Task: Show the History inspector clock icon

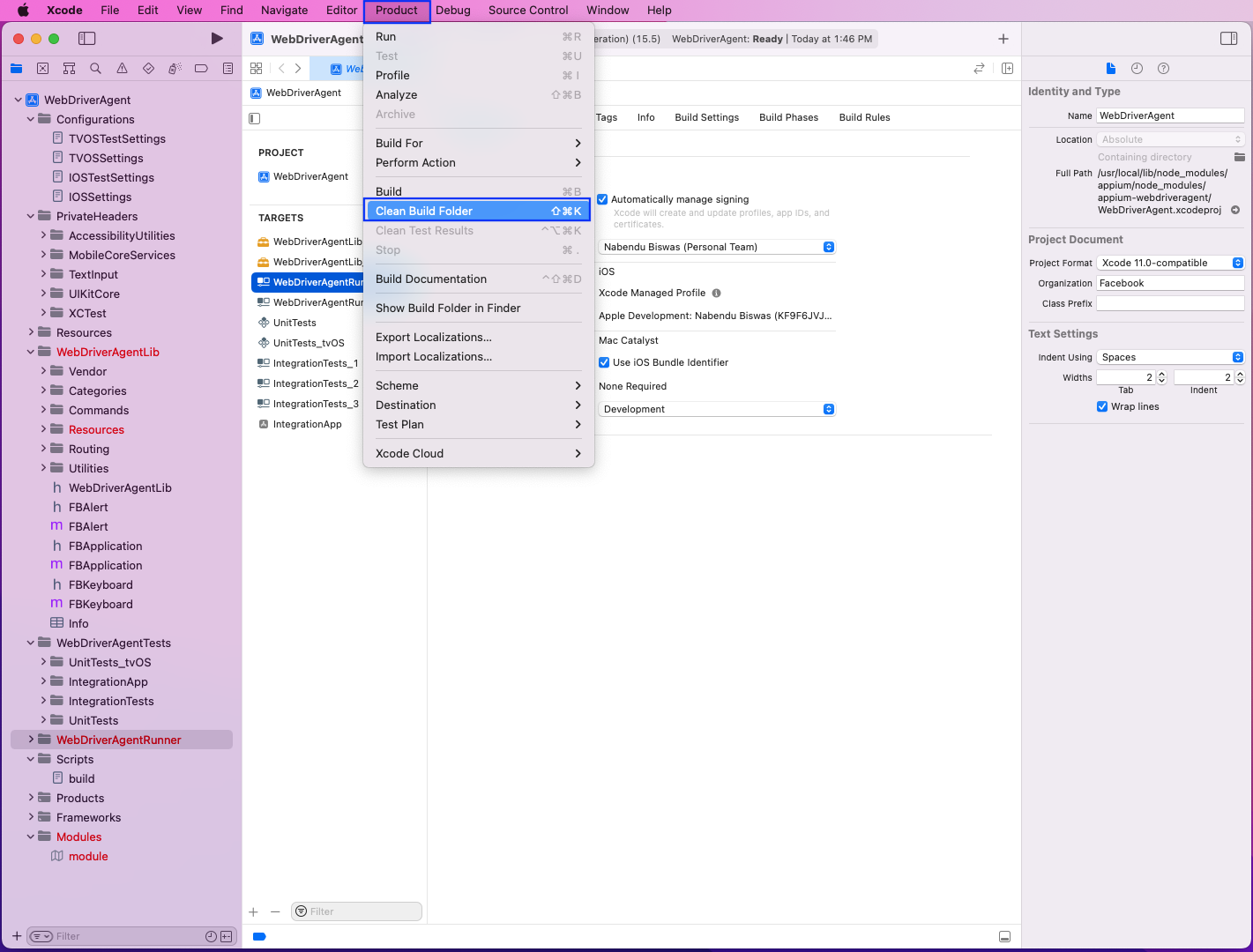Action: click(x=1137, y=69)
